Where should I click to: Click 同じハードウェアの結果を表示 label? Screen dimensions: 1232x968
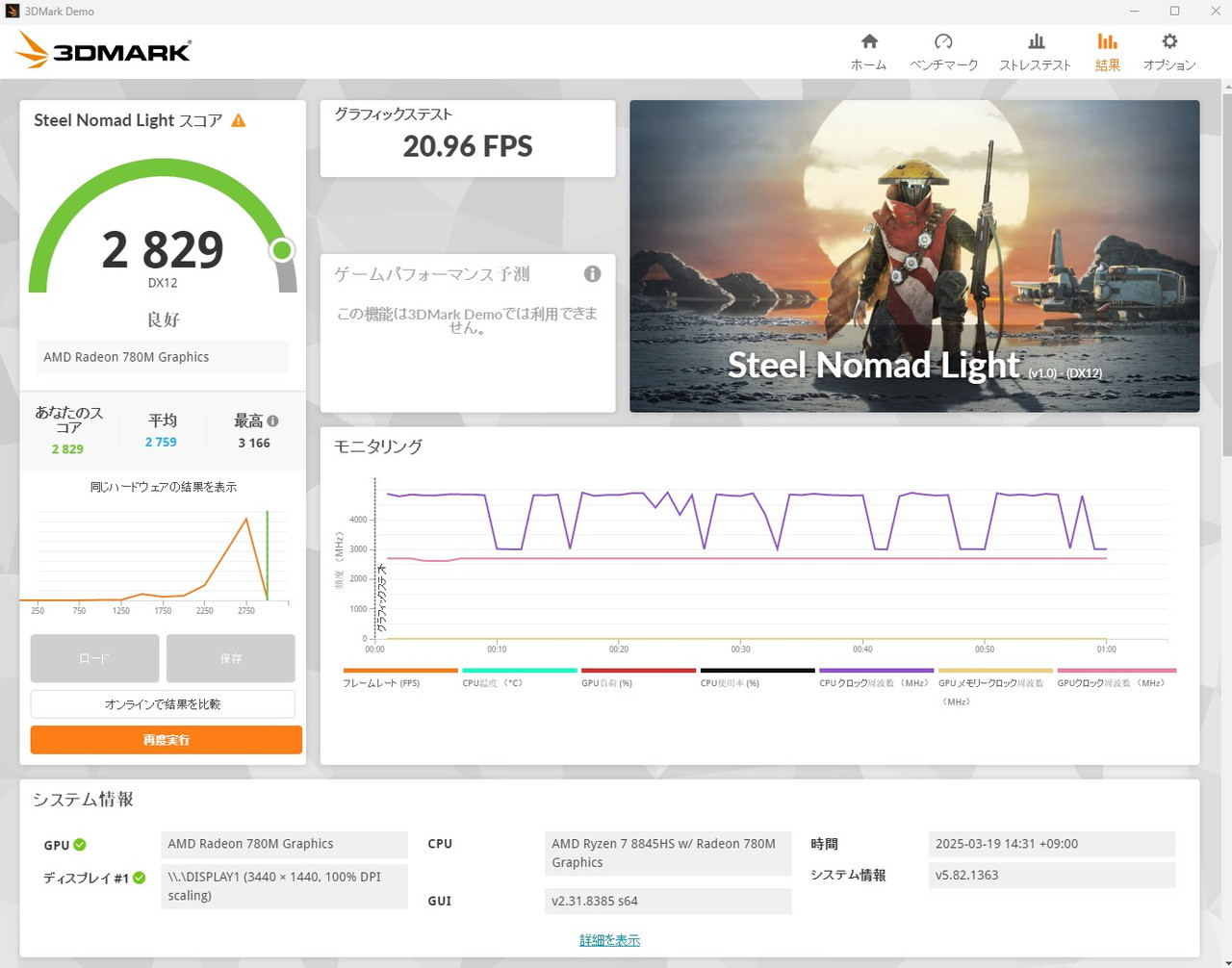coord(163,487)
